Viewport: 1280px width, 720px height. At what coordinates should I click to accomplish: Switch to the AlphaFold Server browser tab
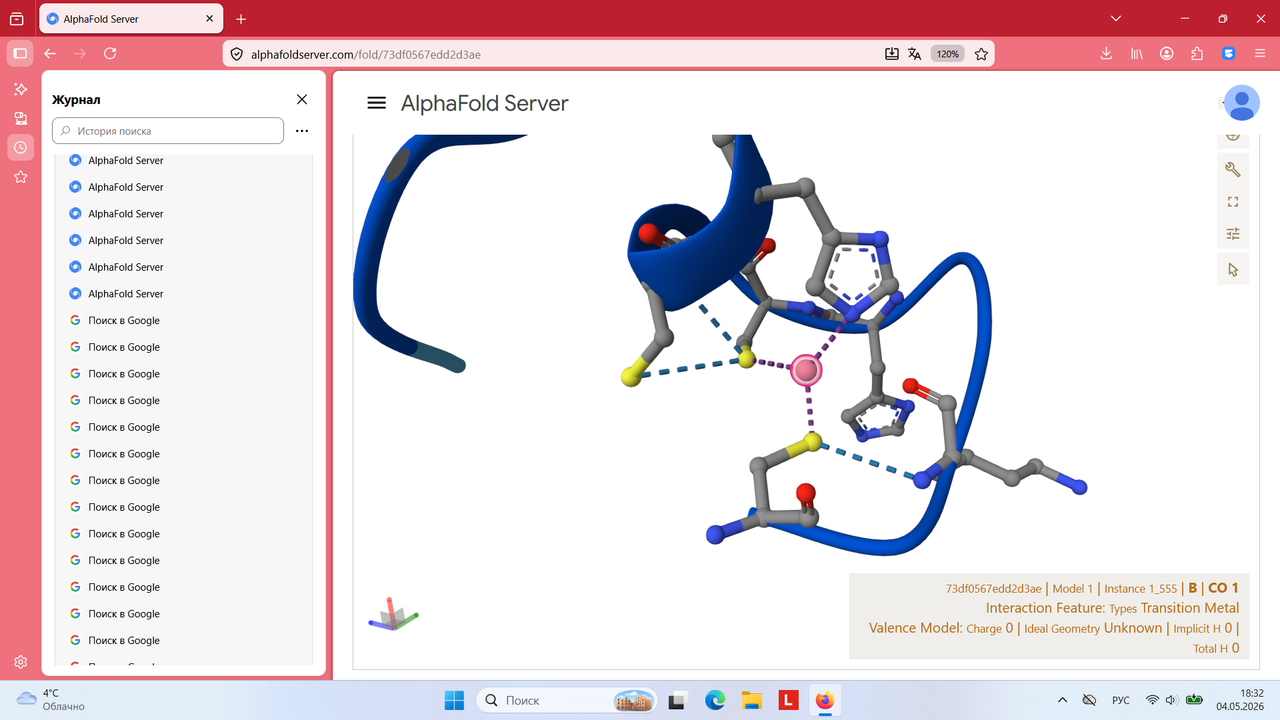pyautogui.click(x=131, y=19)
